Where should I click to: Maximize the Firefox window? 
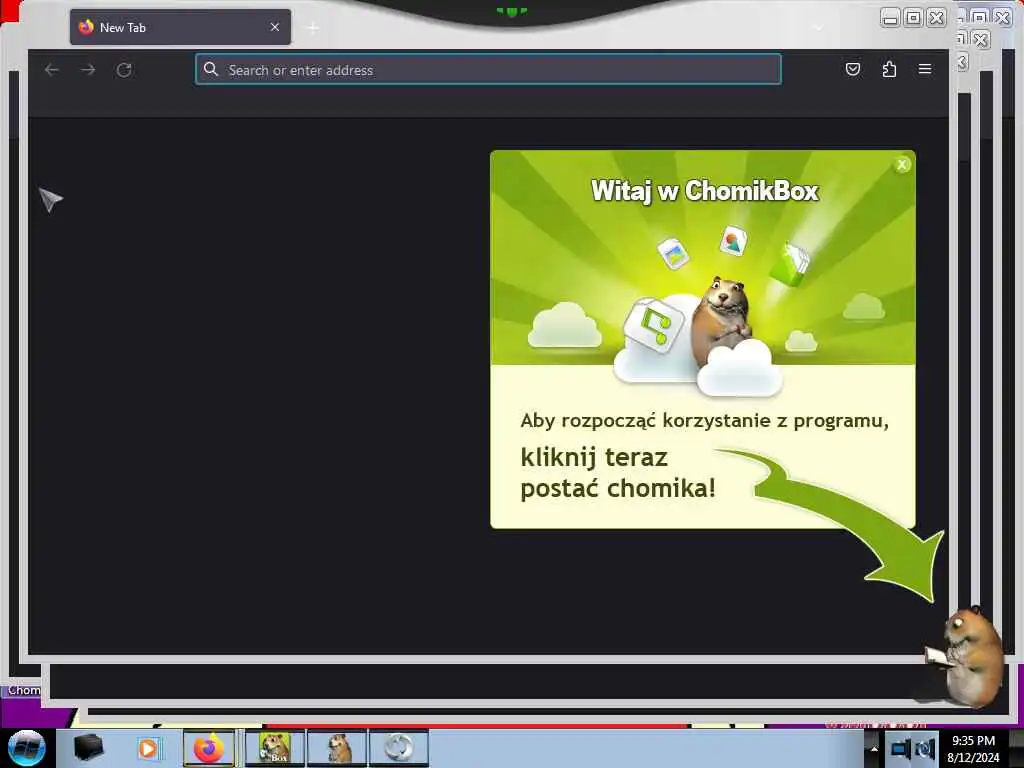tap(913, 18)
